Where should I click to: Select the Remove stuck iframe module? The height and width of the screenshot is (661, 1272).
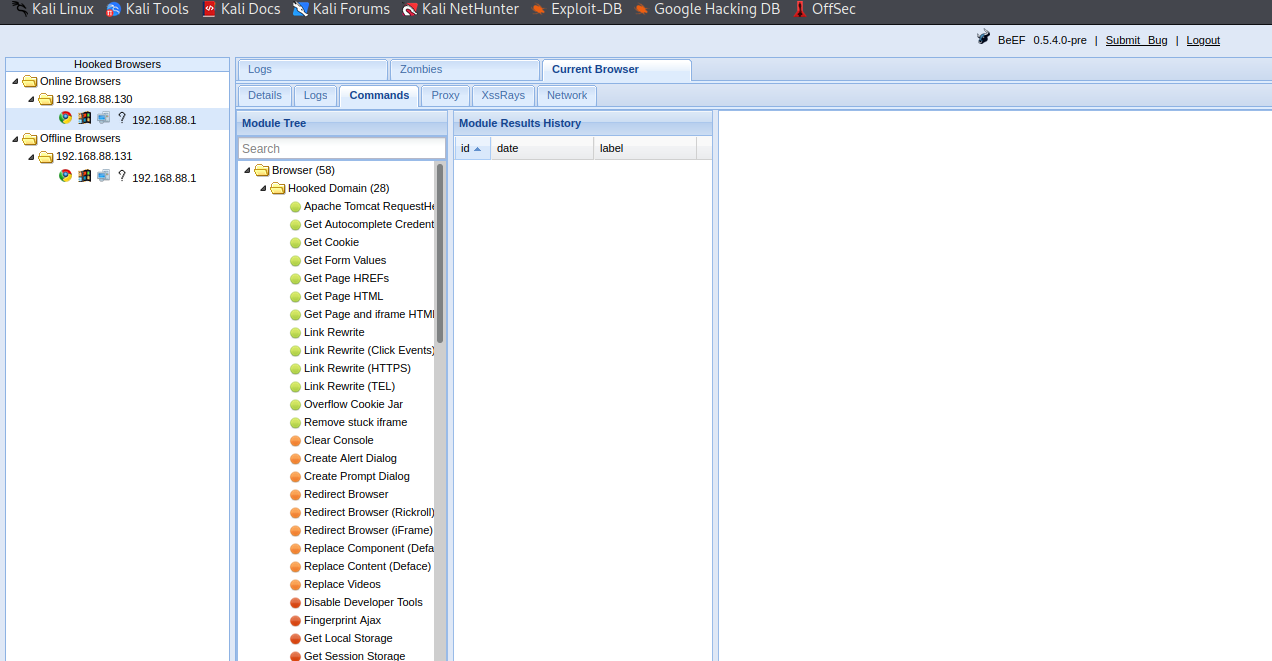[355, 422]
